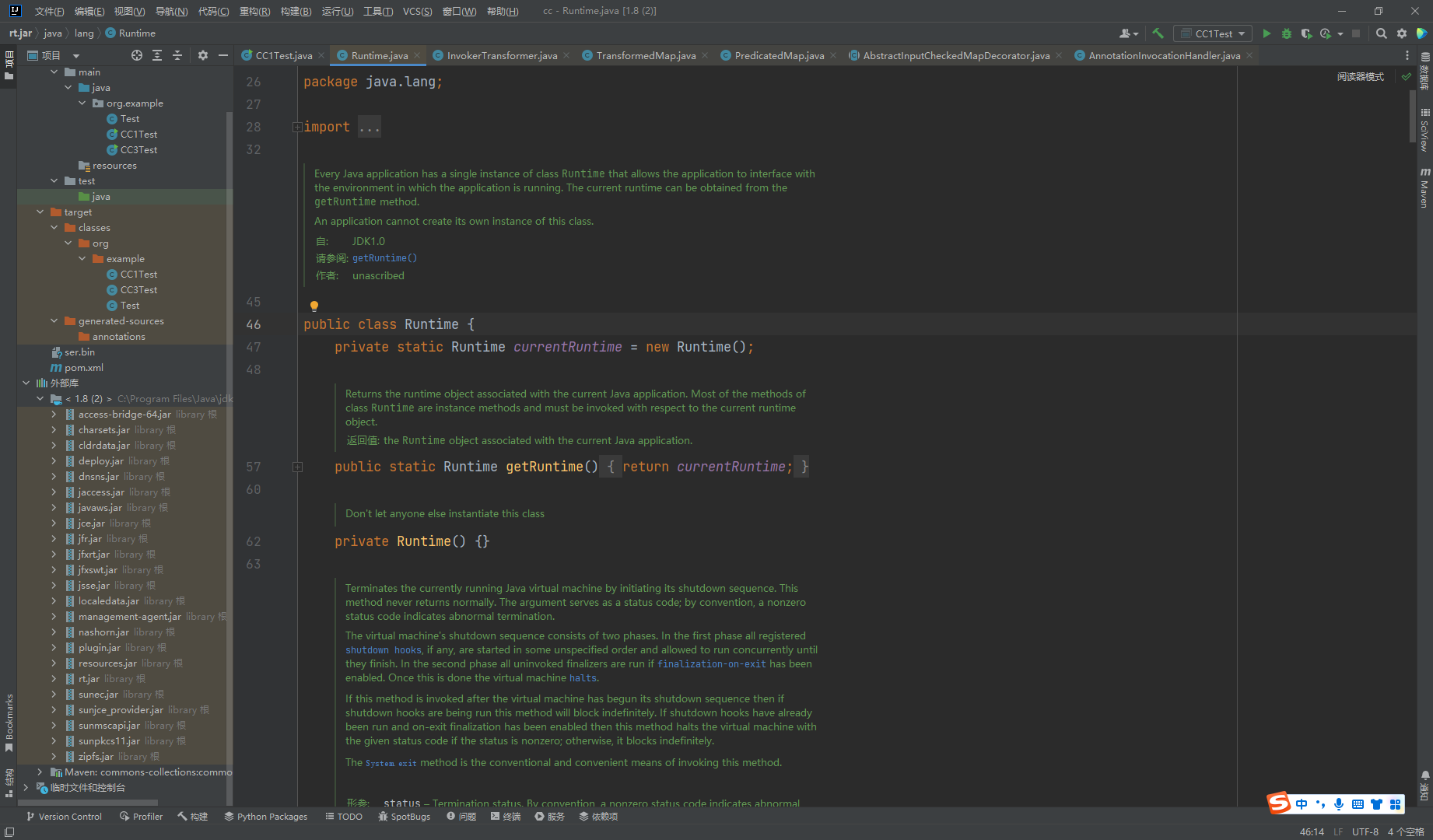Switch to CC1Test.java tab
This screenshot has height=840, width=1433.
click(x=284, y=55)
